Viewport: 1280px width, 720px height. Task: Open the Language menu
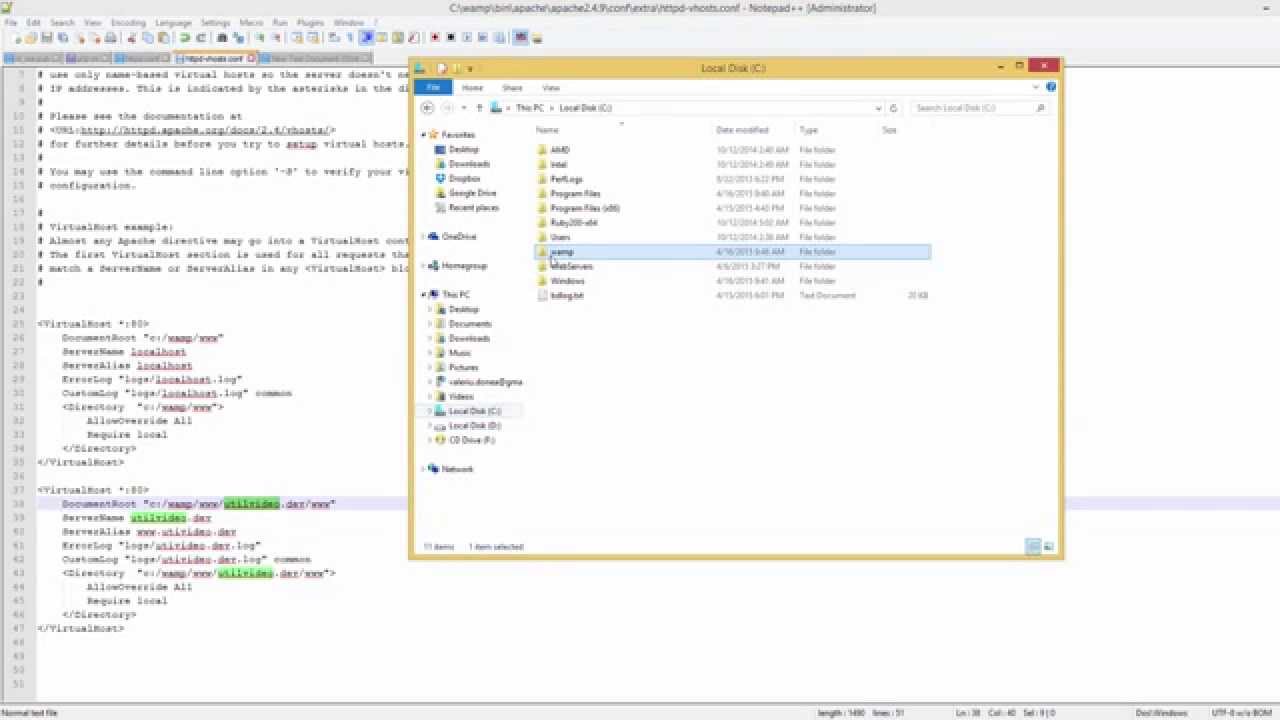(x=173, y=22)
